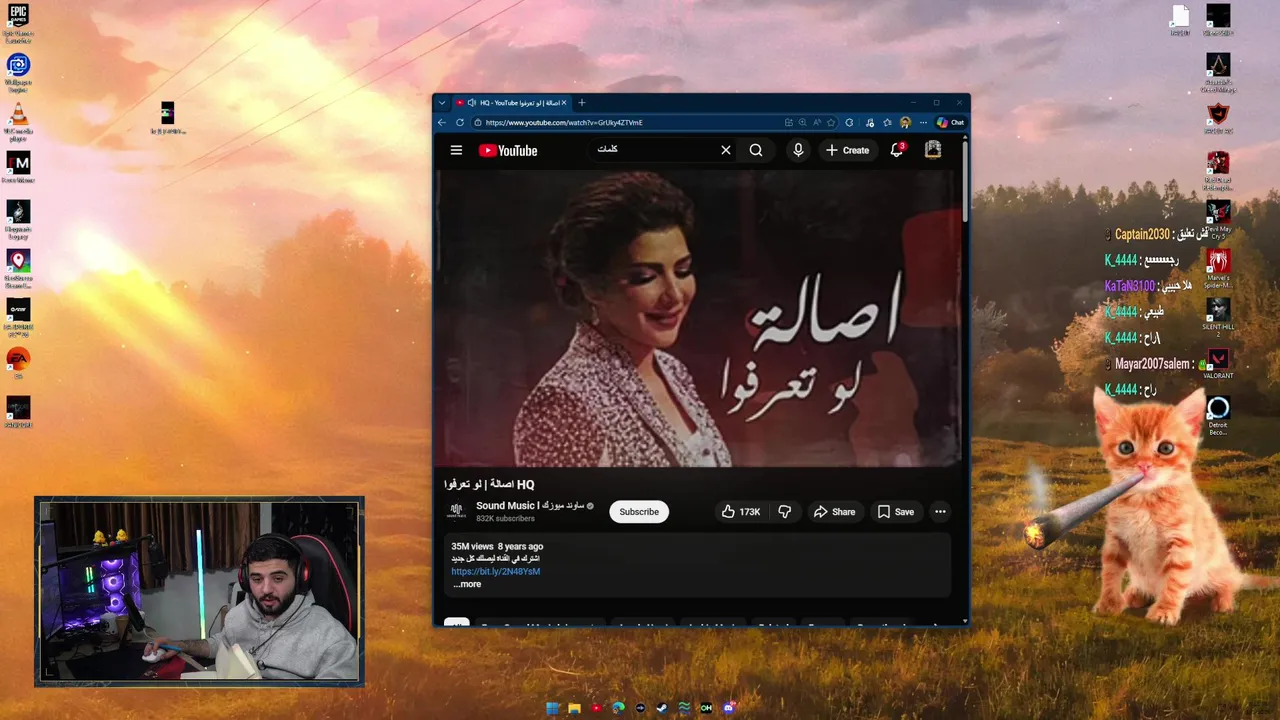Open the Windows Start menu
Viewport: 1280px width, 720px height.
(x=552, y=708)
